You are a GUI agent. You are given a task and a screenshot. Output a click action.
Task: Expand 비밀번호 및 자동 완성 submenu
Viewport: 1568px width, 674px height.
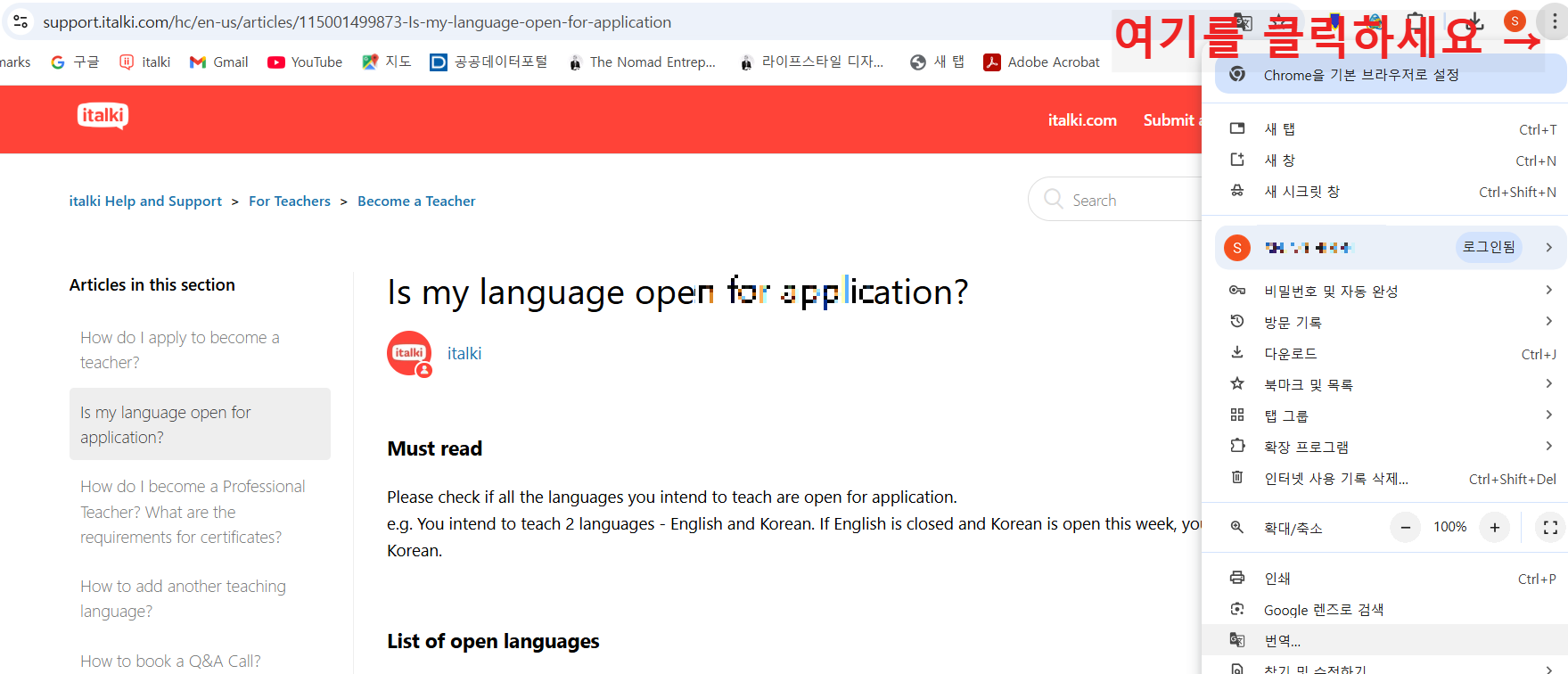1549,290
